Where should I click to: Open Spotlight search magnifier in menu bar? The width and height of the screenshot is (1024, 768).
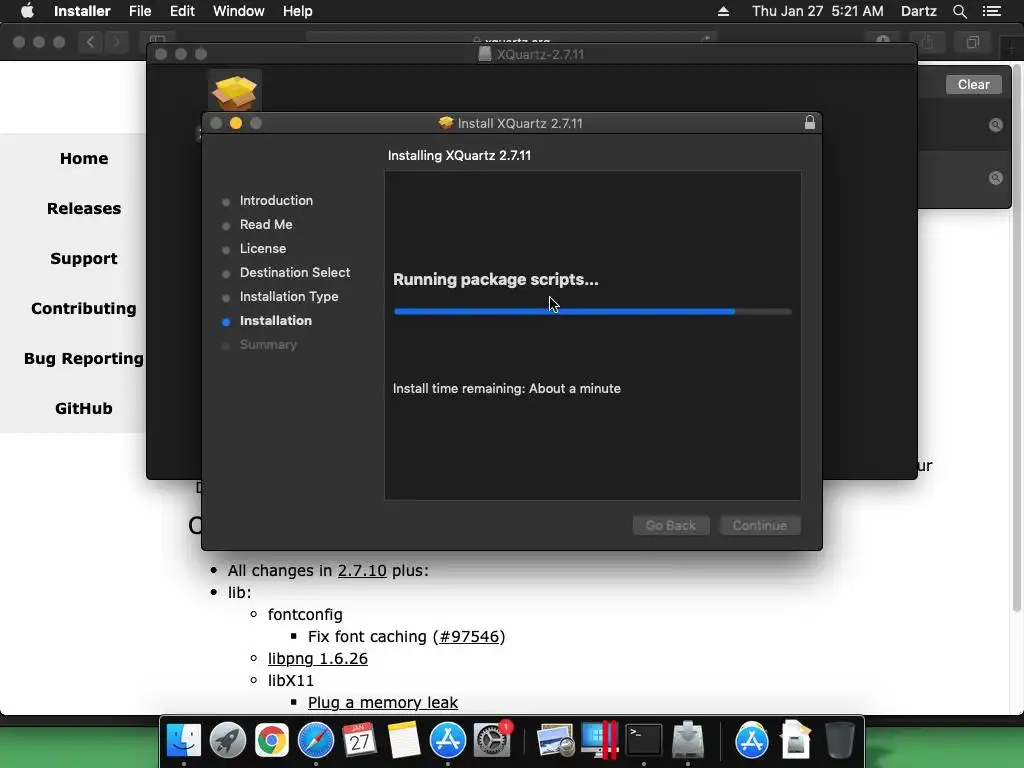pyautogui.click(x=959, y=11)
